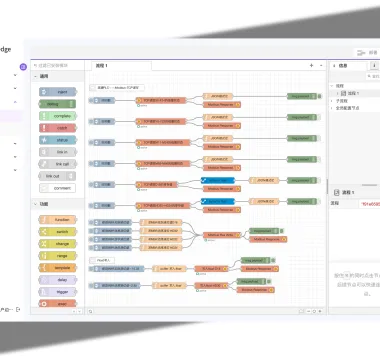Pick the comment node from the palette

(x=57, y=188)
